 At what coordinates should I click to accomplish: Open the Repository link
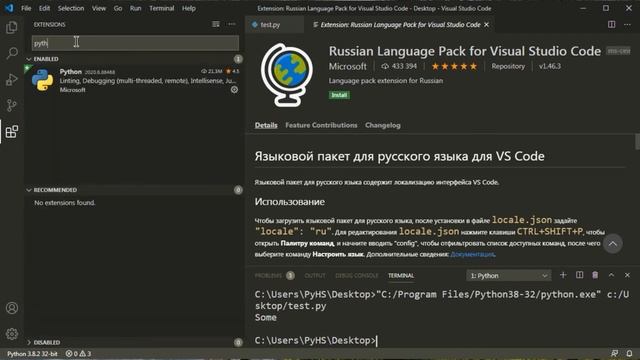point(508,66)
